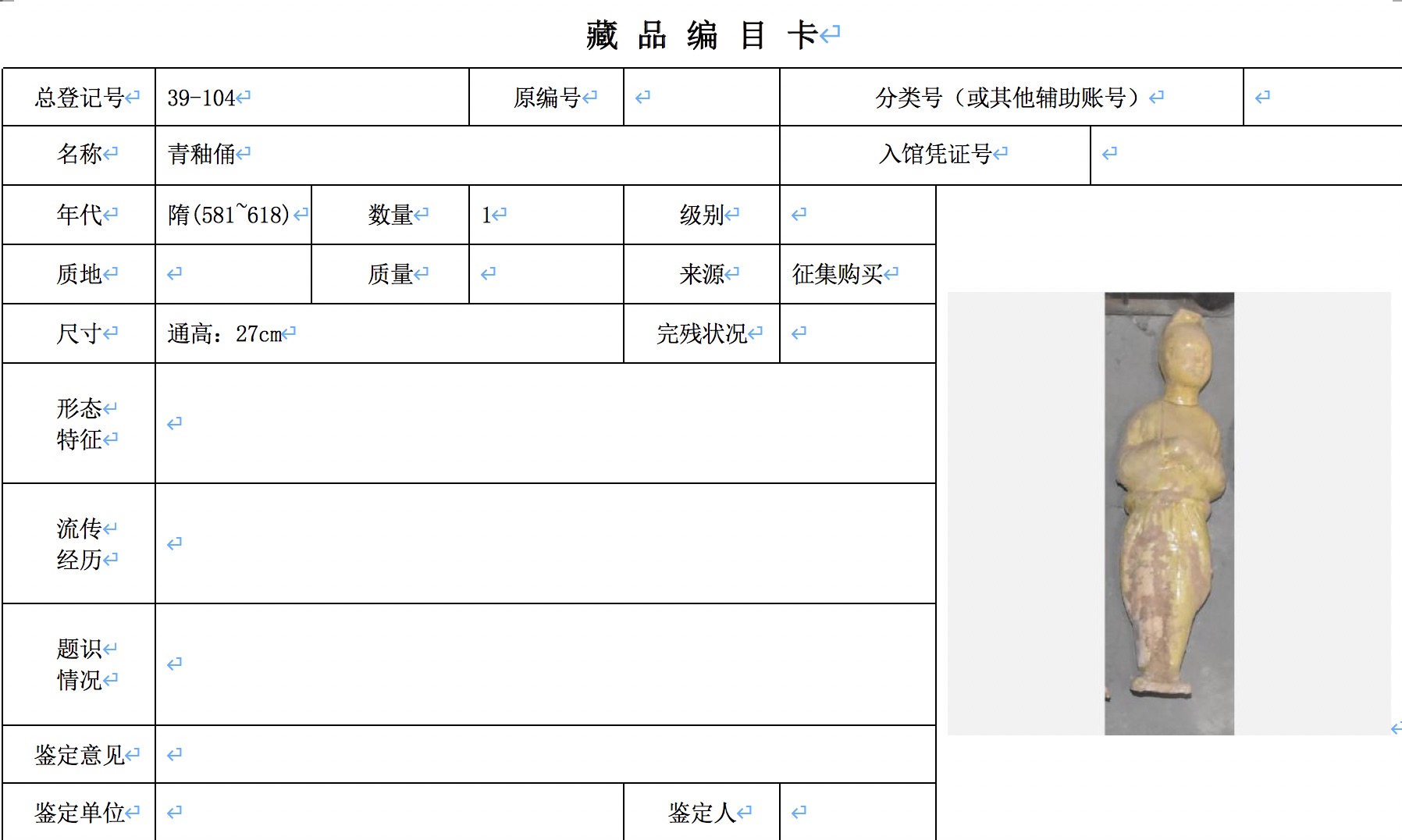Screen dimensions: 1402x840
Task: Click the empty cell beside 原编号
Action: [702, 97]
